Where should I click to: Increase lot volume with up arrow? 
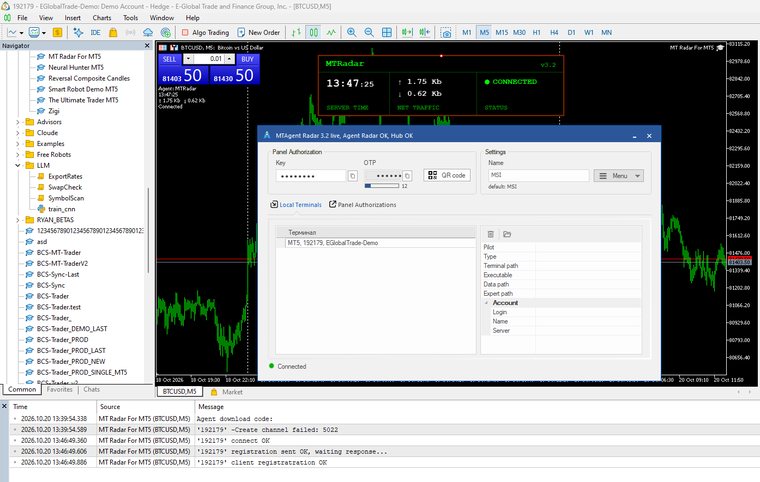pos(229,59)
